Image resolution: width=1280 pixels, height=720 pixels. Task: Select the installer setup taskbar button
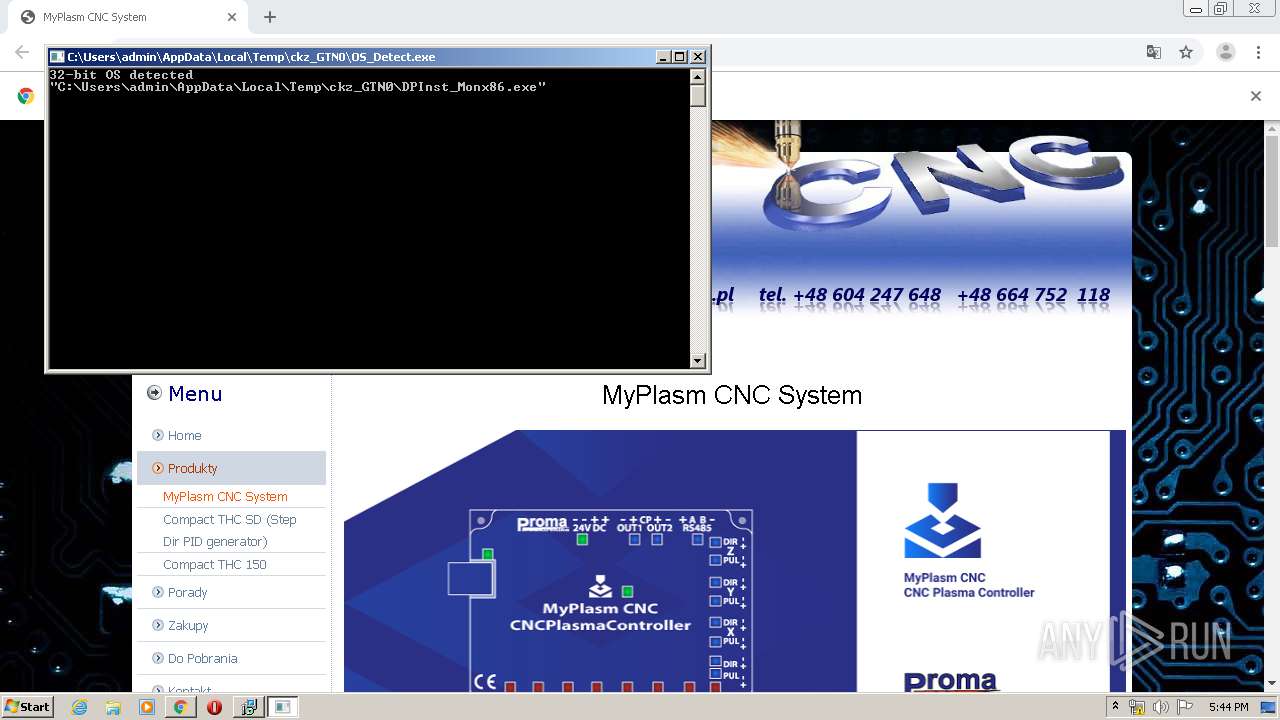(248, 707)
